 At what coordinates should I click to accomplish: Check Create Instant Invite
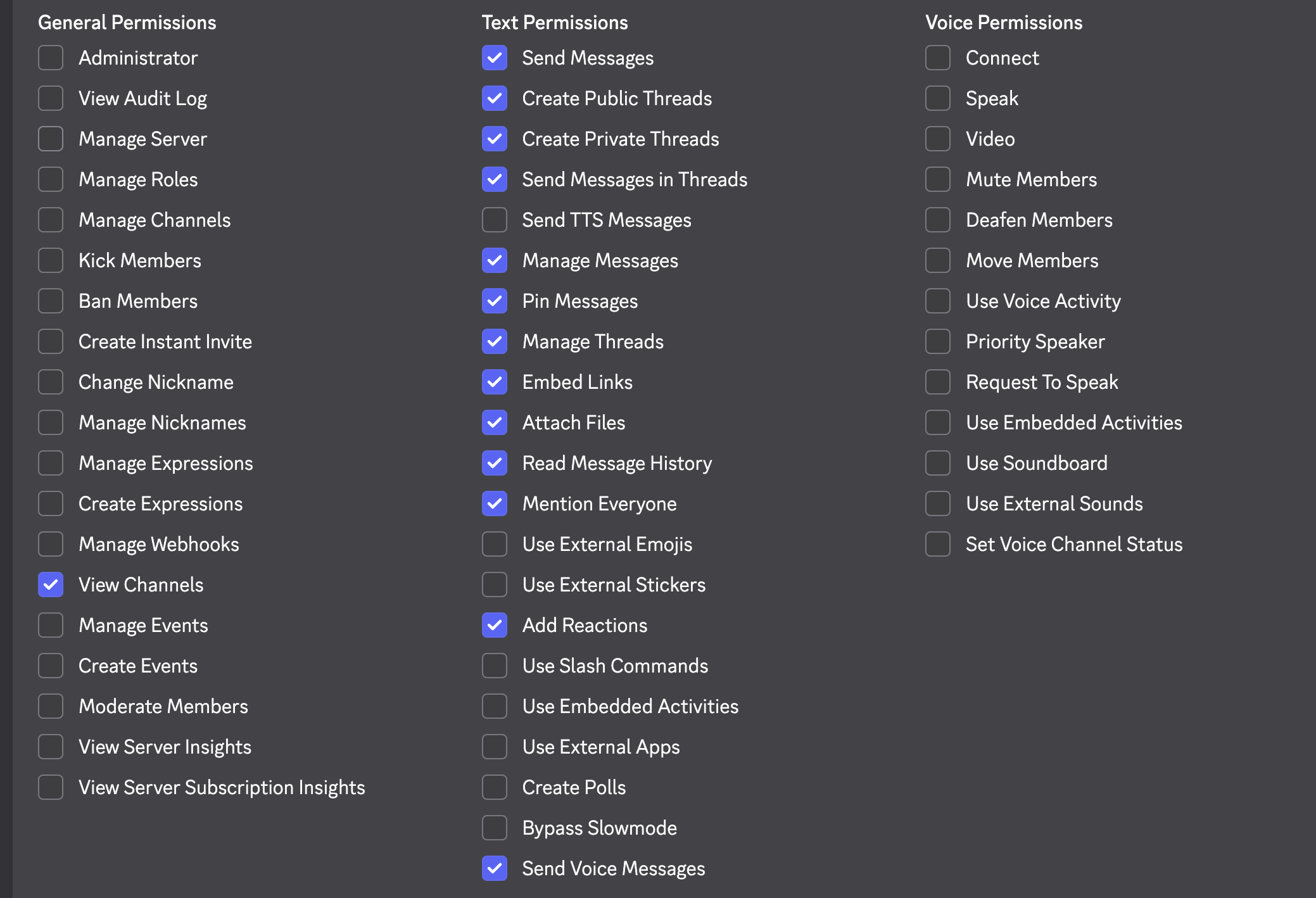[x=51, y=341]
